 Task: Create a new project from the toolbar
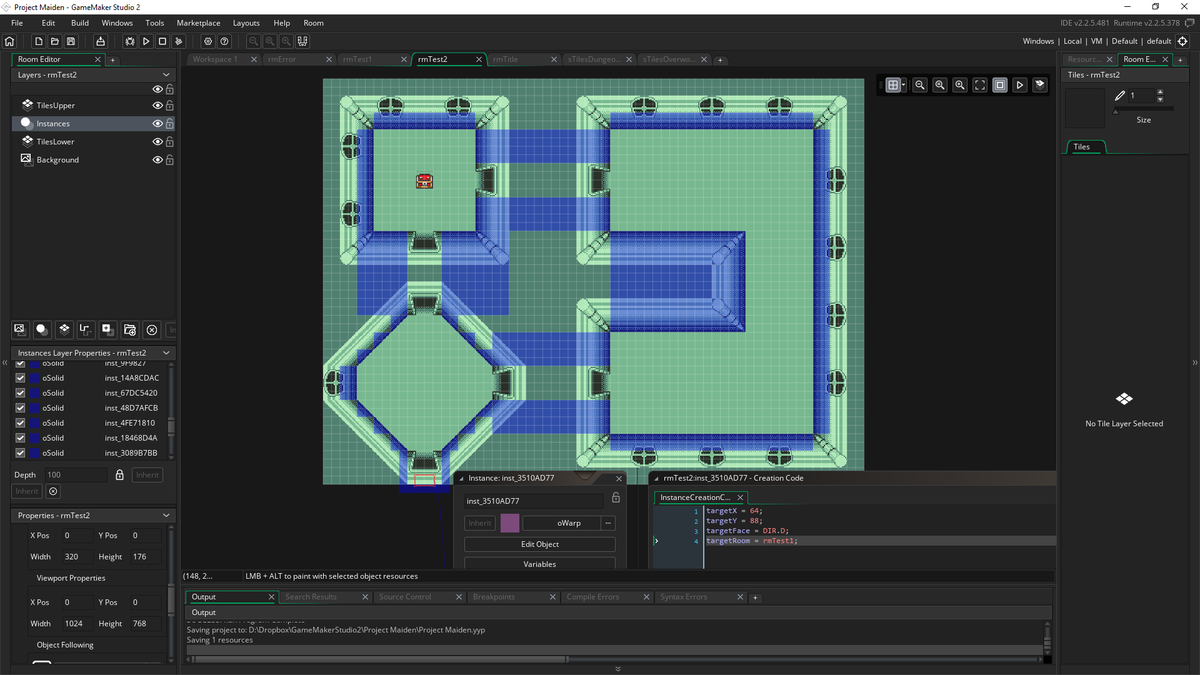click(x=38, y=41)
